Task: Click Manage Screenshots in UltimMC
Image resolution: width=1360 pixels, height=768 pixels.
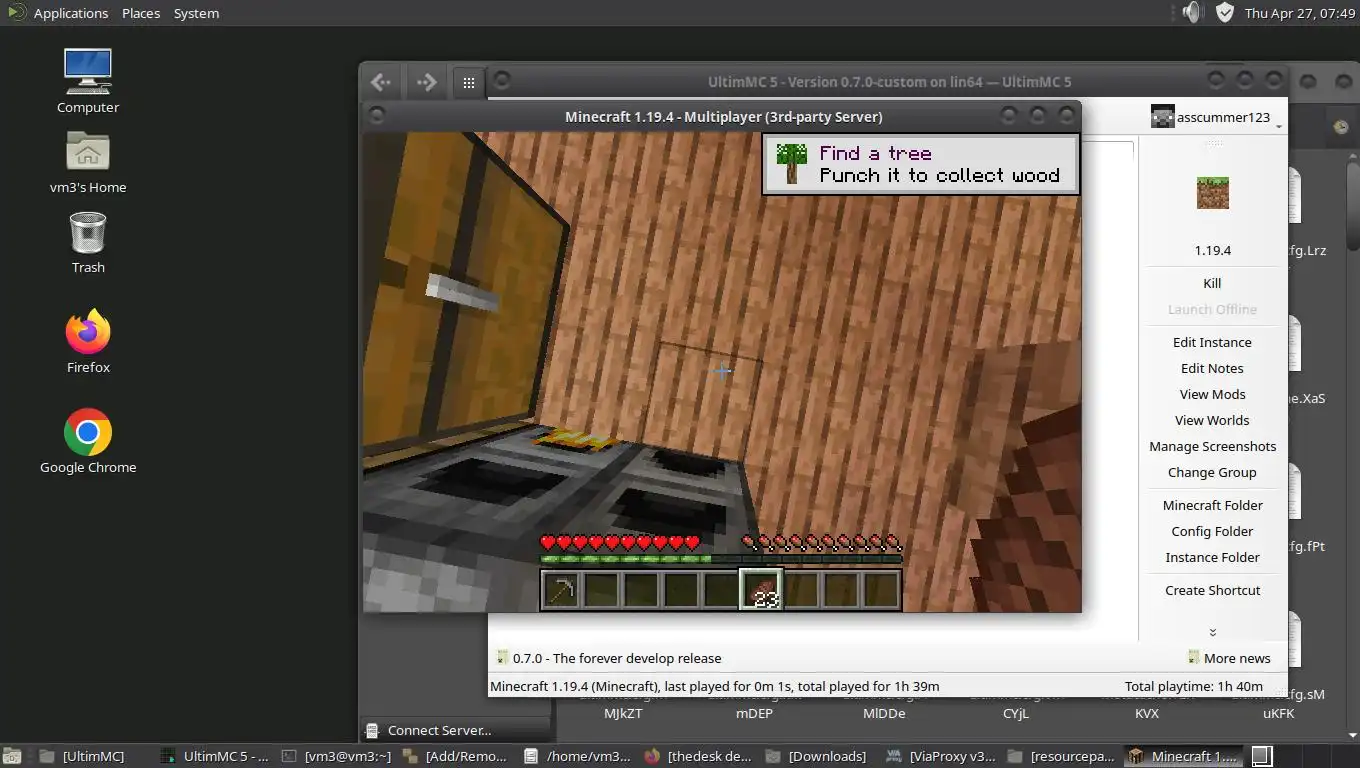Action: click(x=1212, y=446)
